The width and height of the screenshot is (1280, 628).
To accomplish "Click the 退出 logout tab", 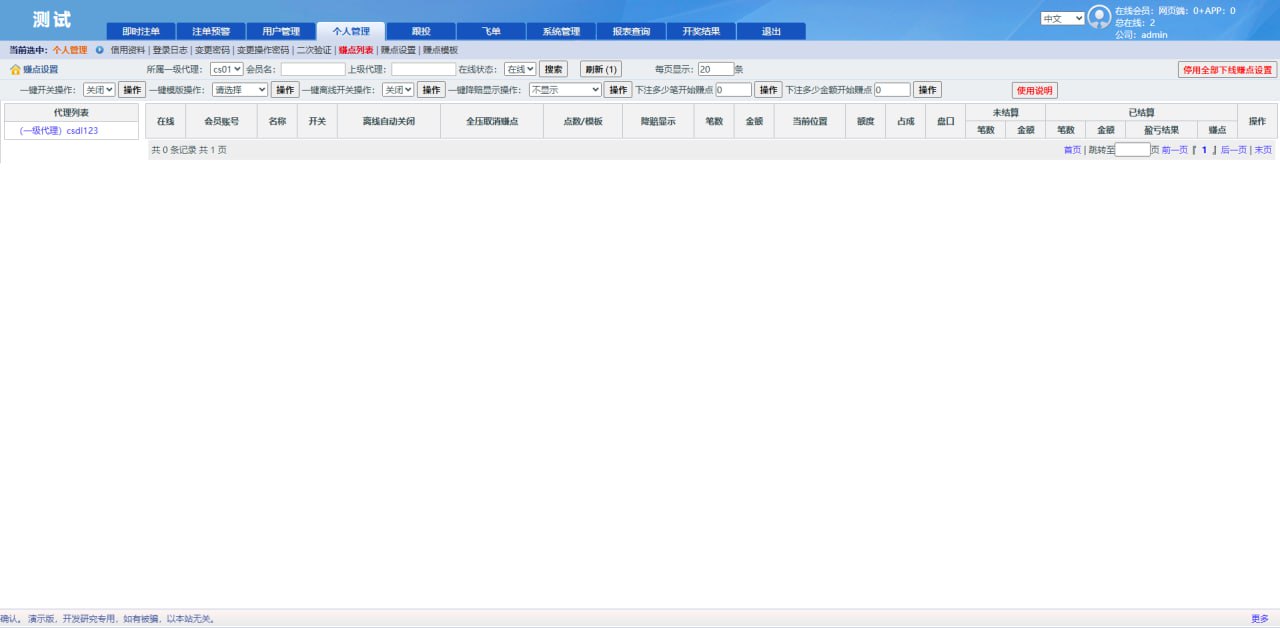I will (x=771, y=31).
